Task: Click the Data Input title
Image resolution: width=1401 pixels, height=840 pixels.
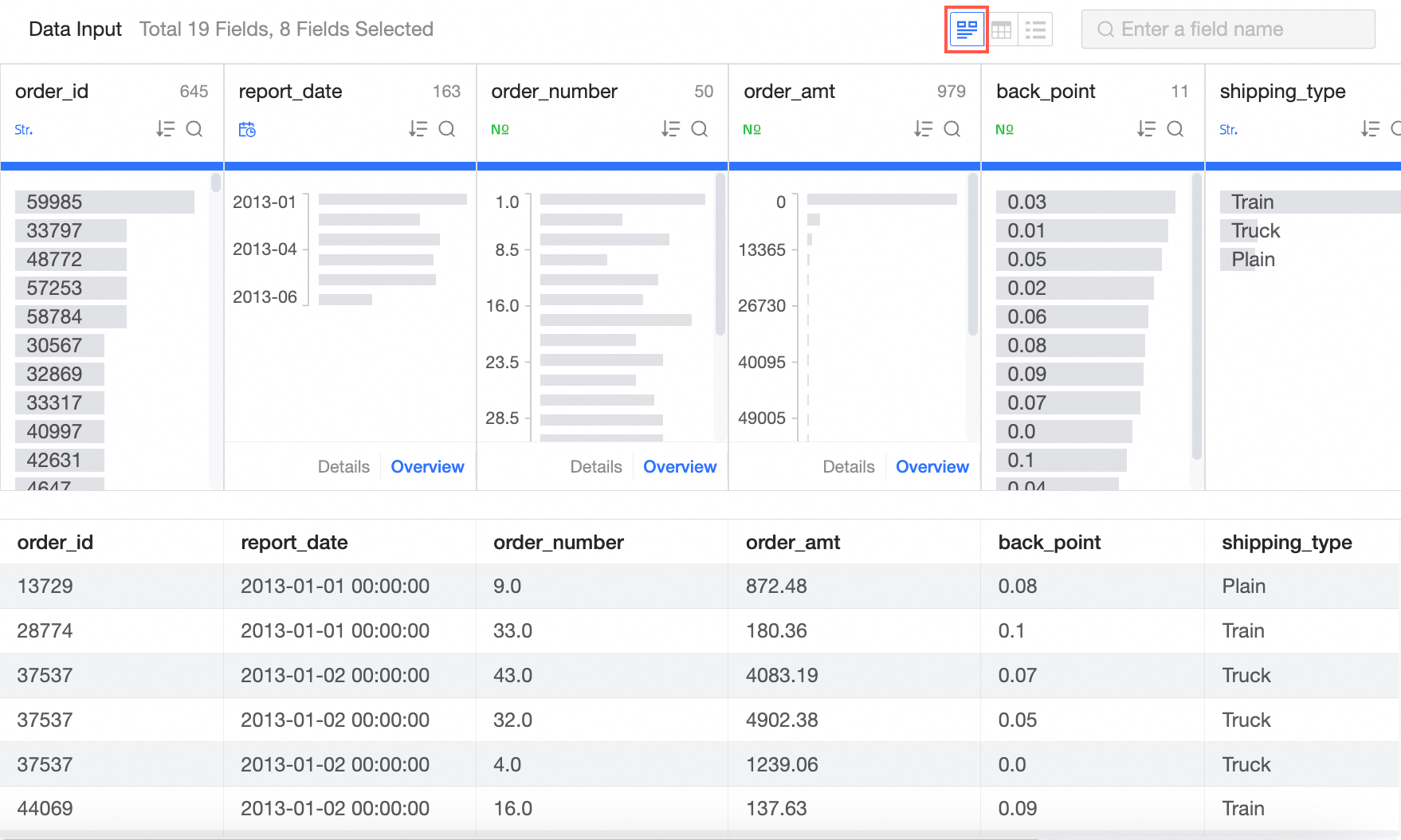Action: [75, 29]
